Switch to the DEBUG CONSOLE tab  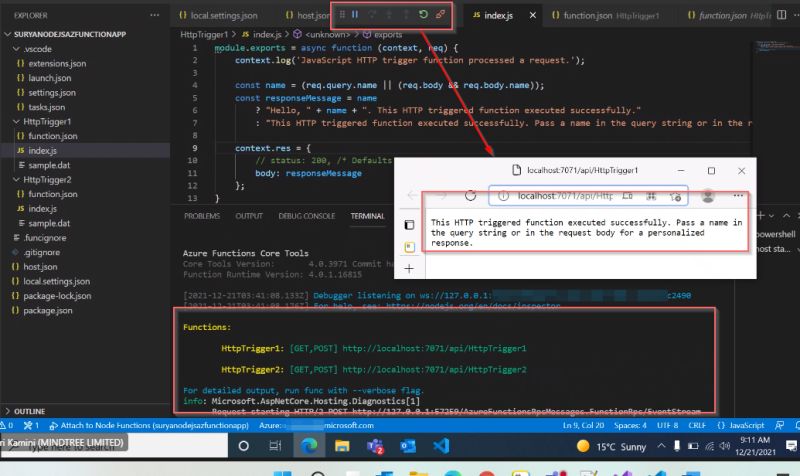307,216
